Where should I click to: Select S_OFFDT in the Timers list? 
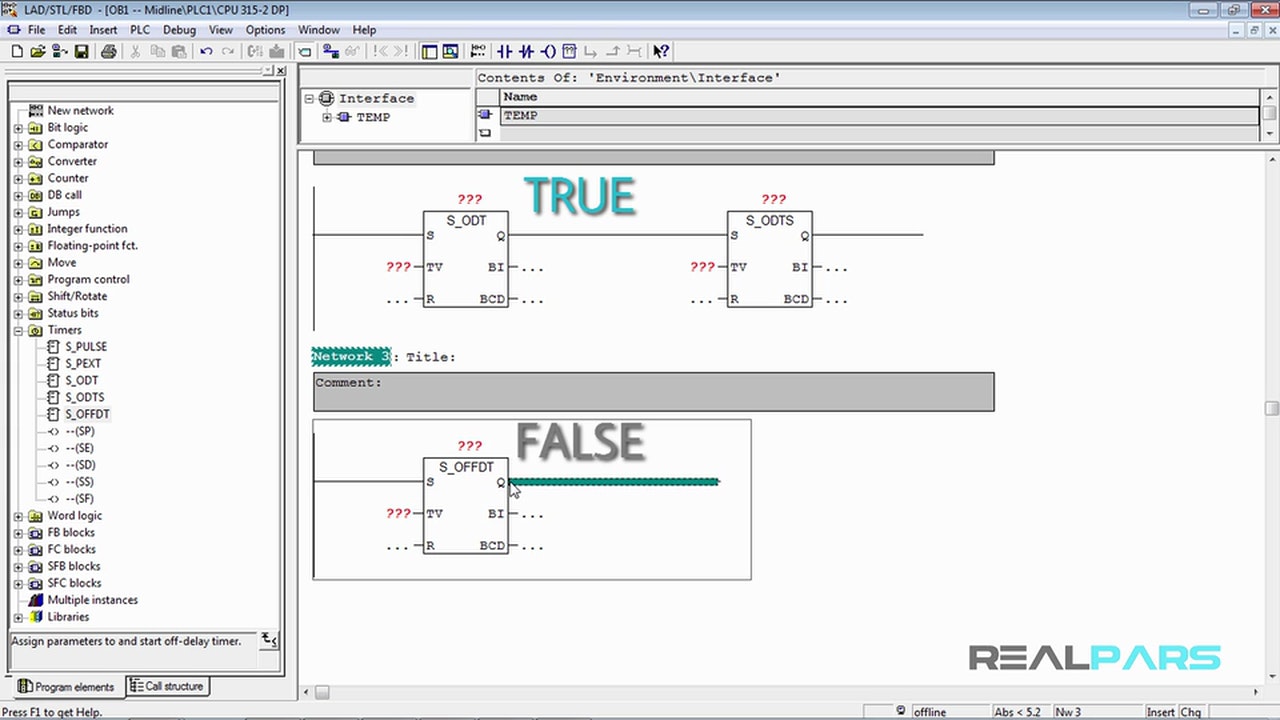click(87, 414)
